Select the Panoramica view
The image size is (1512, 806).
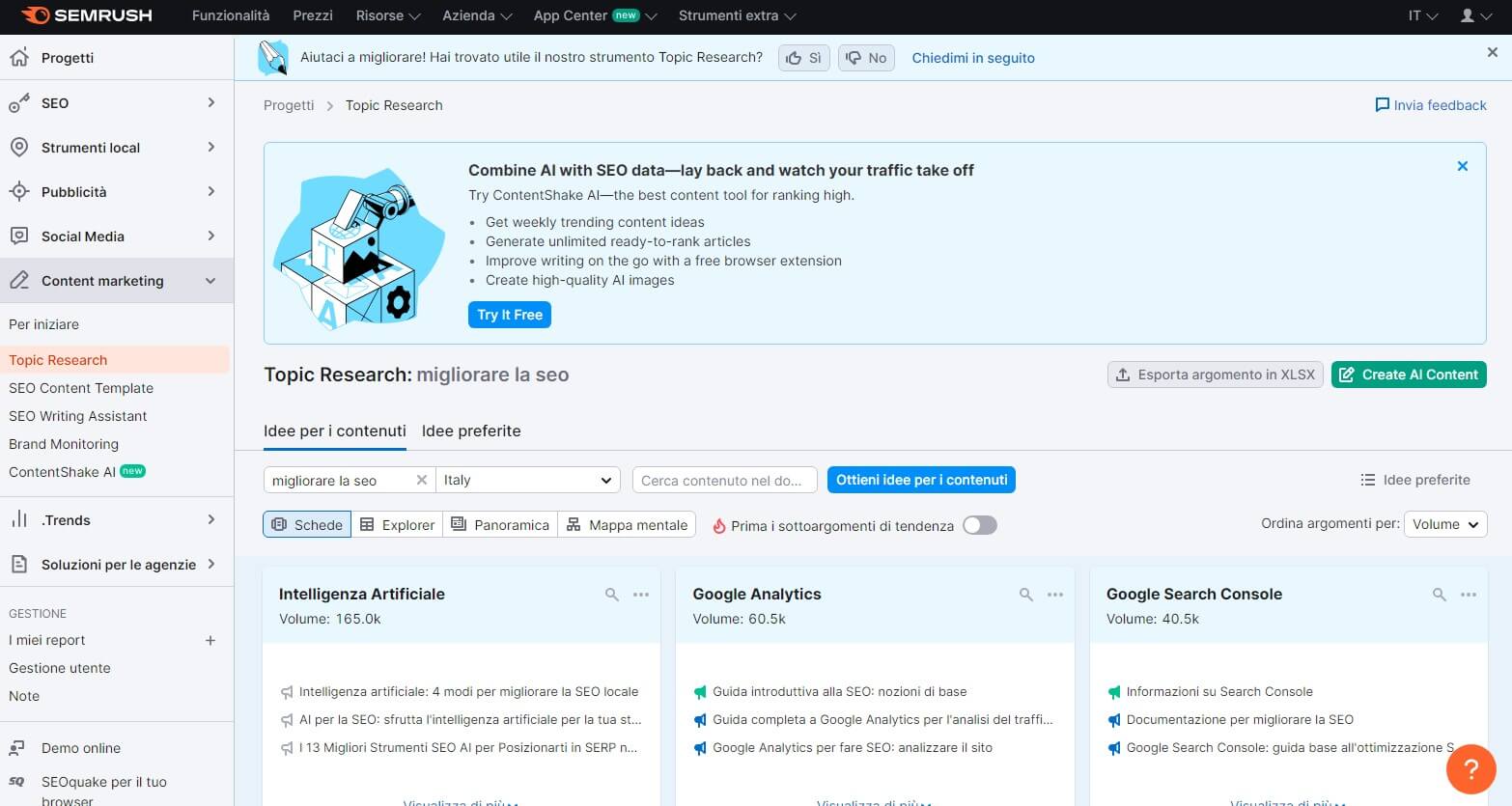pos(500,524)
